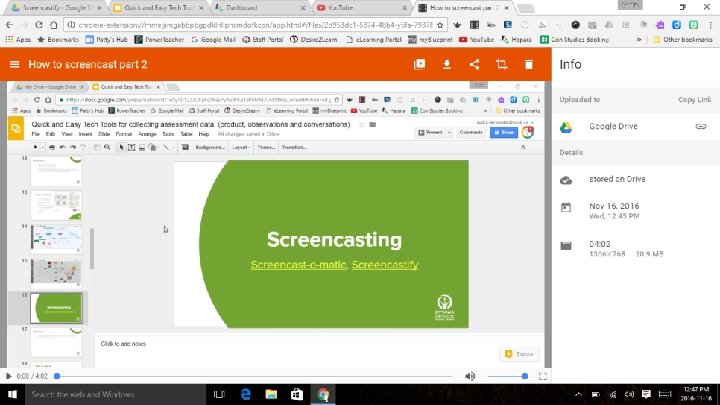The image size is (720, 405).
Task: Click the green smiley extension icon
Action: (693, 25)
